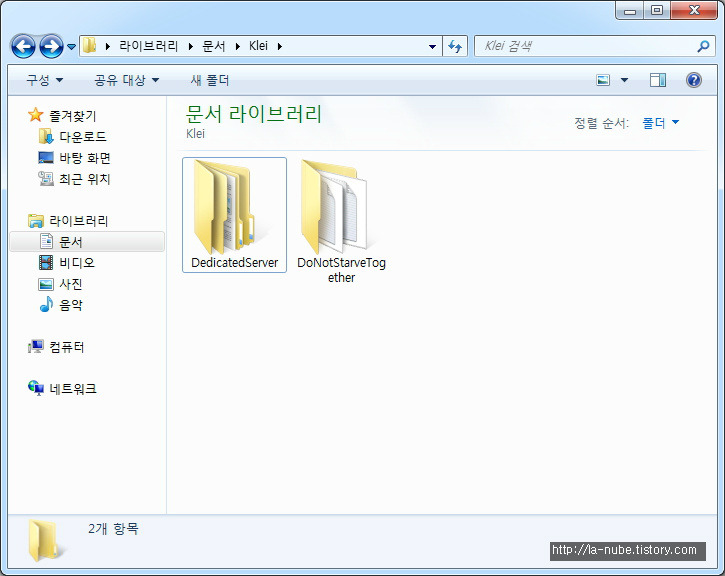This screenshot has height=576, width=725.
Task: Select 라이브러리 in the address bar path
Action: [x=148, y=46]
